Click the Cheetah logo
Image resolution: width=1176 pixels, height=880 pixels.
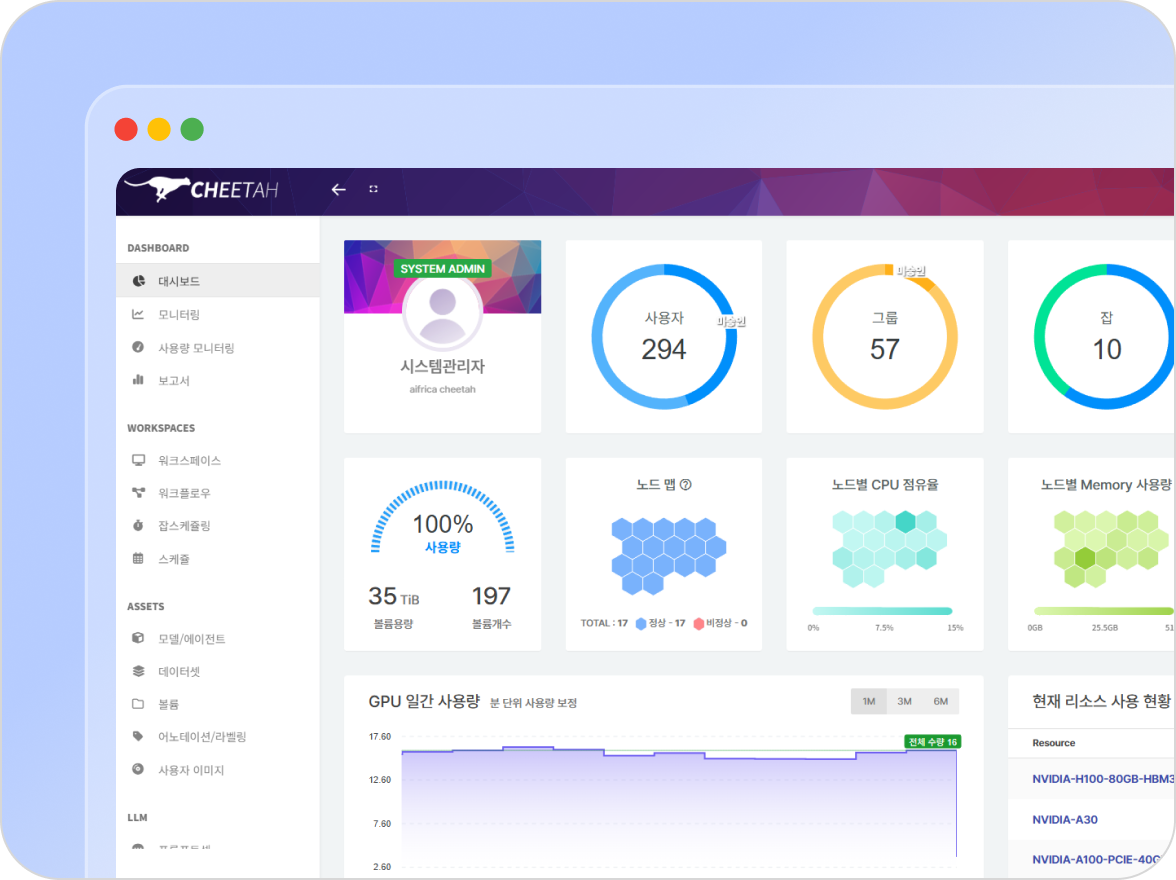click(201, 189)
